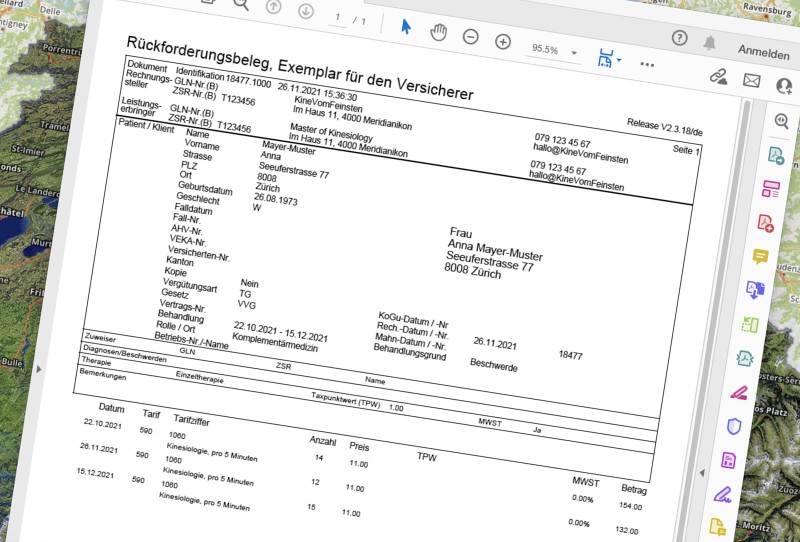Open the fit-width page display dropdown
Viewport: 800px width, 542px height.
pos(609,58)
